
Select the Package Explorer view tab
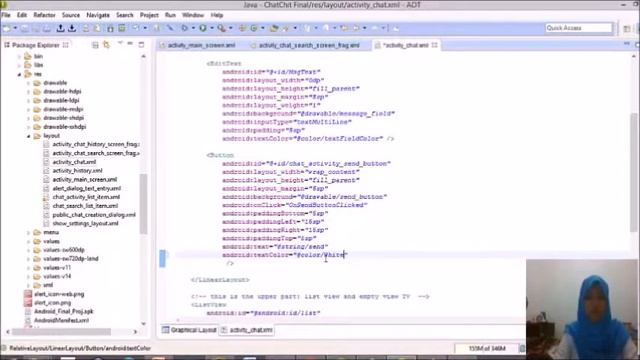click(x=36, y=45)
